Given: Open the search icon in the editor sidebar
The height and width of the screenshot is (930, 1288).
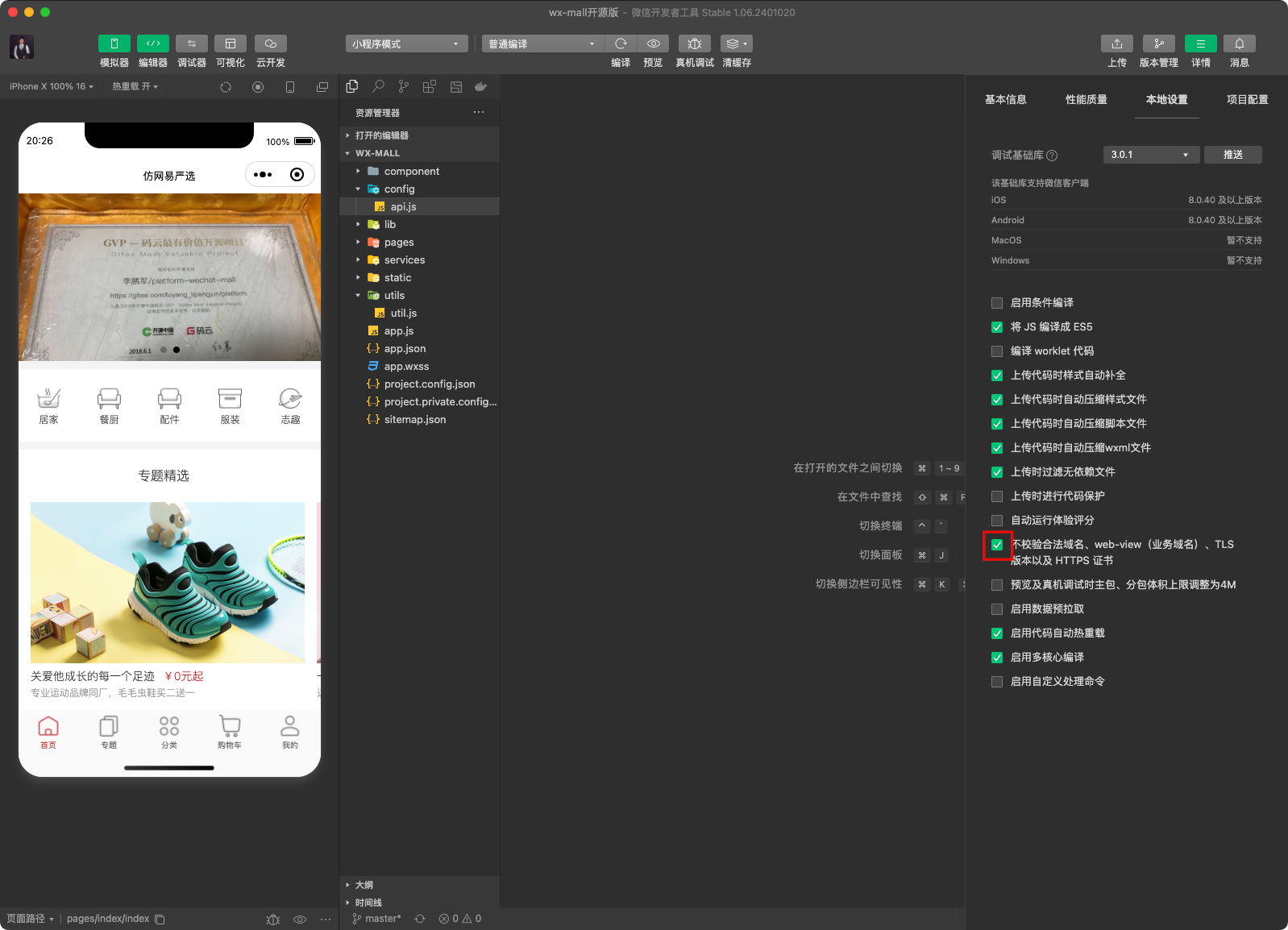Looking at the screenshot, I should [x=378, y=86].
